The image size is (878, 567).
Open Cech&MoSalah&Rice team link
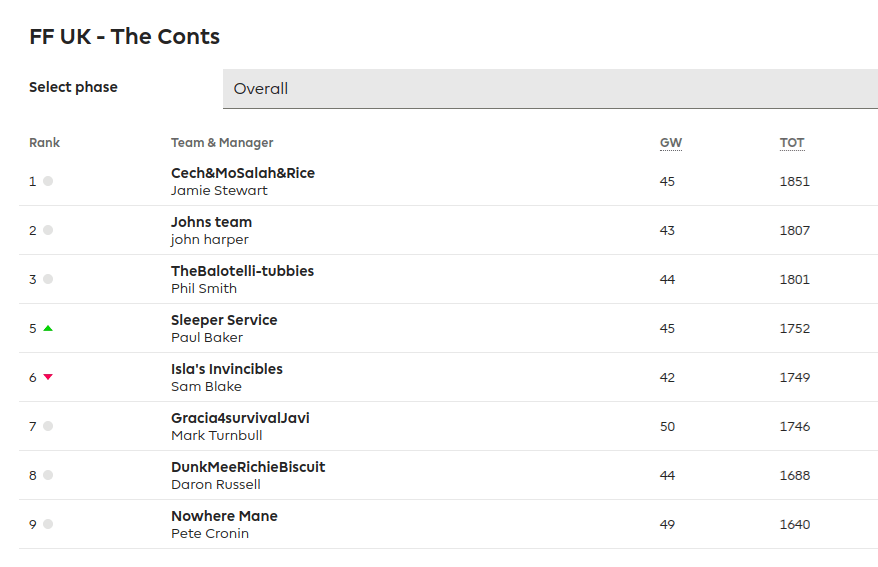(243, 173)
